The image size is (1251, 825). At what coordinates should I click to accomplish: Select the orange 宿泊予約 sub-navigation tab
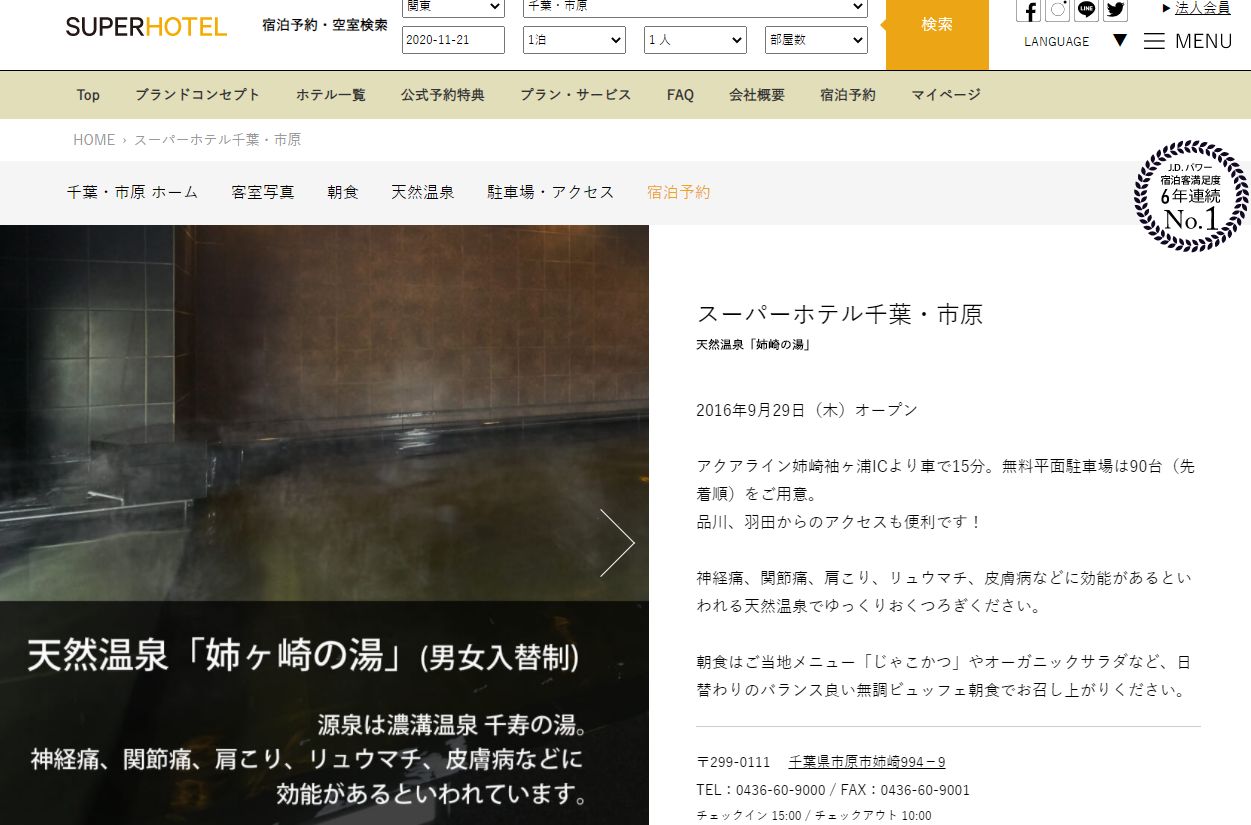pyautogui.click(x=679, y=192)
